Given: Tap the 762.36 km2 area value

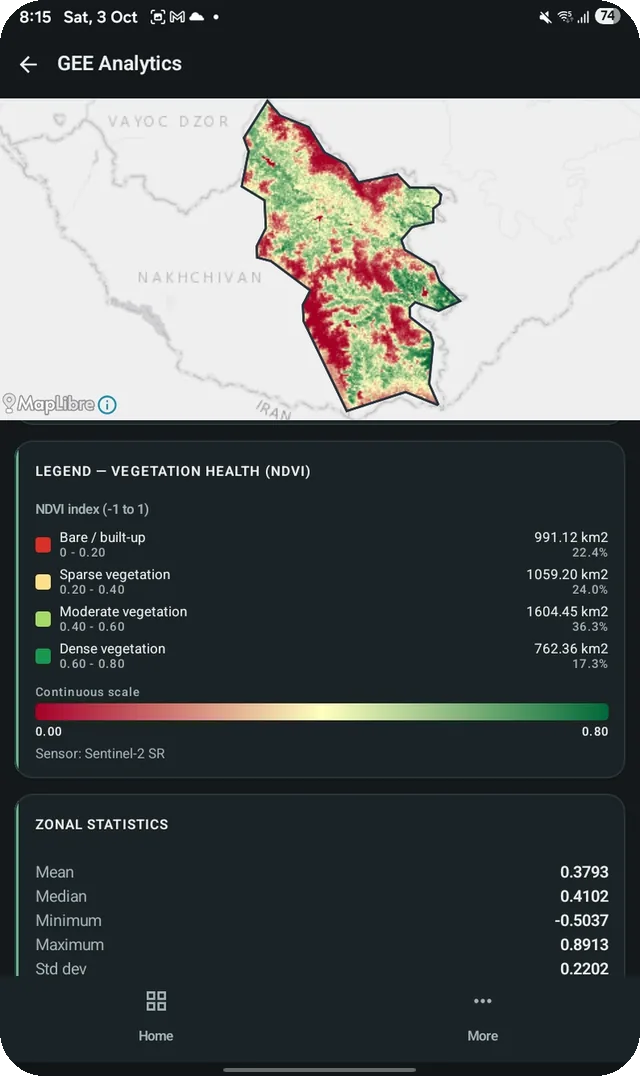Looking at the screenshot, I should (x=571, y=648).
